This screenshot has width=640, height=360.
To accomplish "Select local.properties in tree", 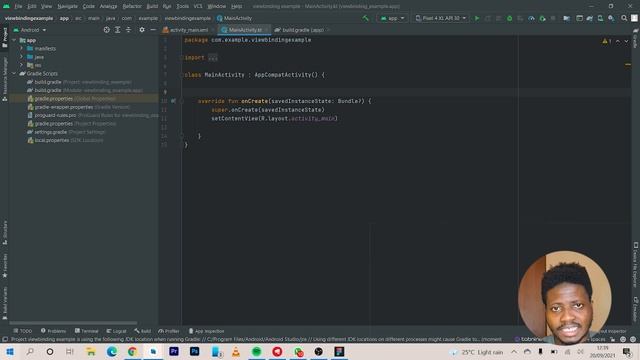I will tap(65, 140).
